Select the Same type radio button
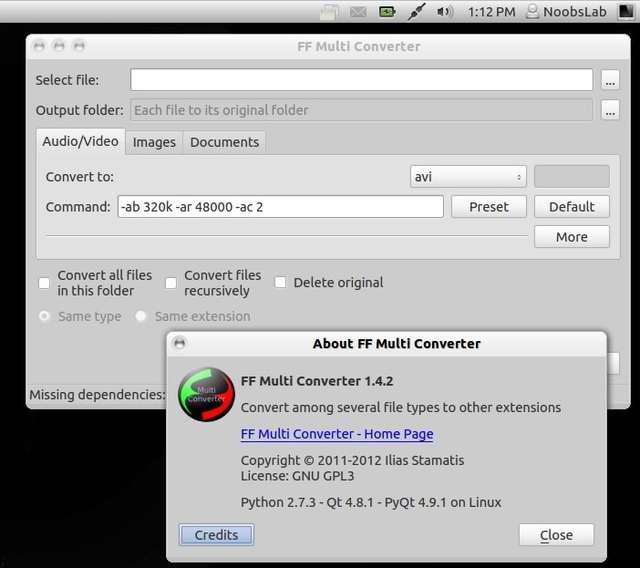 point(44,316)
